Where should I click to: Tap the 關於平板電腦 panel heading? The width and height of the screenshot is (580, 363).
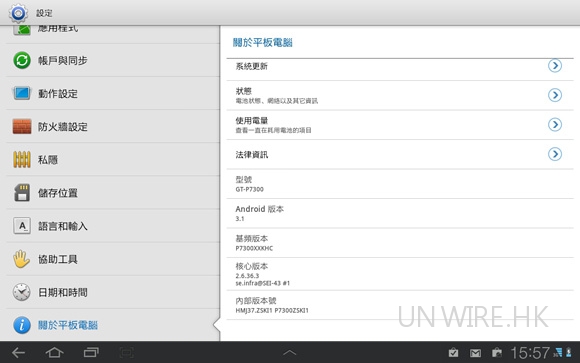tap(263, 43)
